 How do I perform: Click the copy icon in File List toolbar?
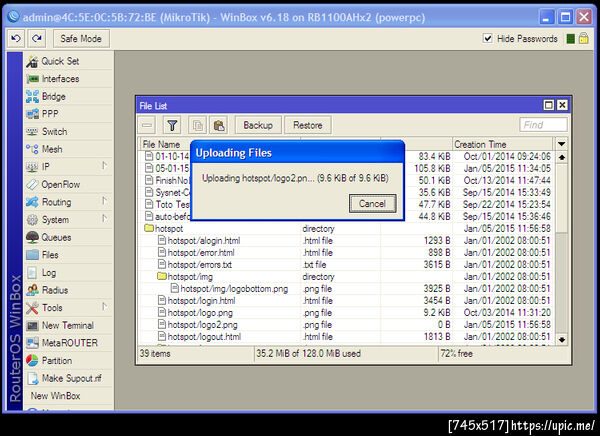click(198, 125)
